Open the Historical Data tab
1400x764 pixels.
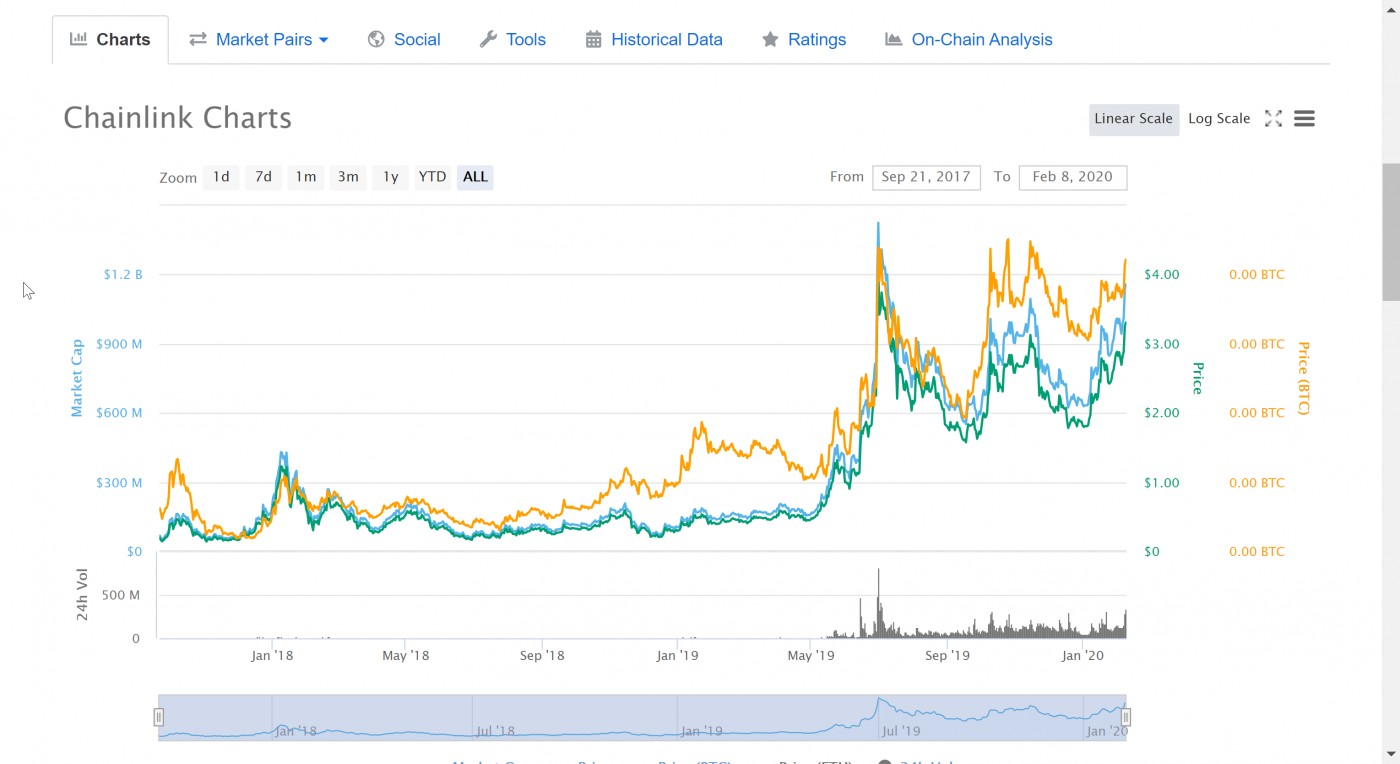click(654, 40)
